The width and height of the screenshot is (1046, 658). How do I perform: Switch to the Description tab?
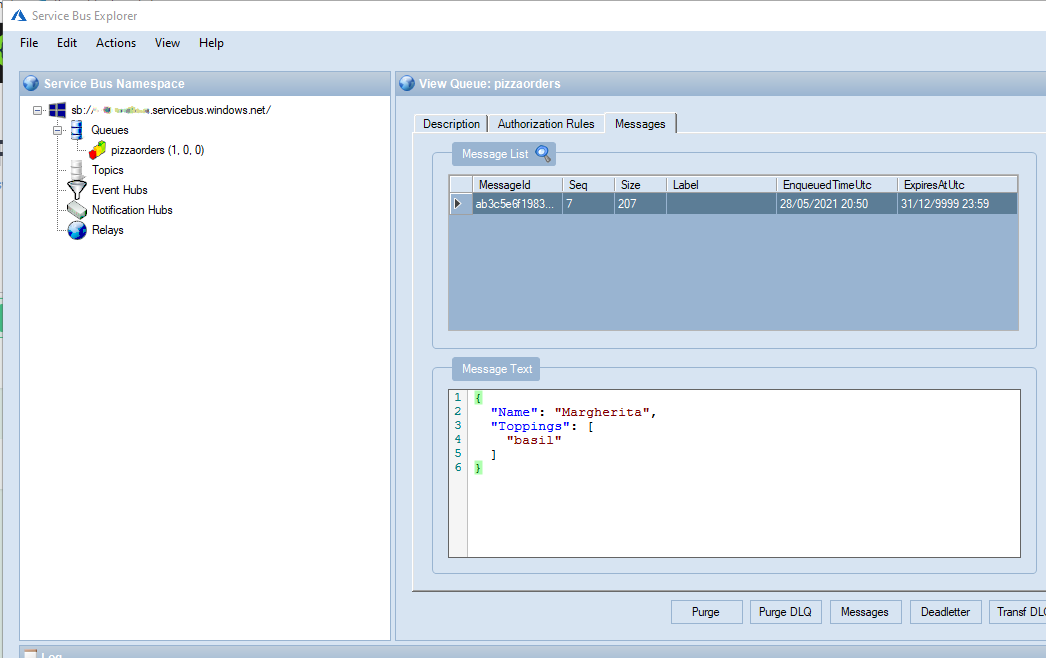click(451, 124)
